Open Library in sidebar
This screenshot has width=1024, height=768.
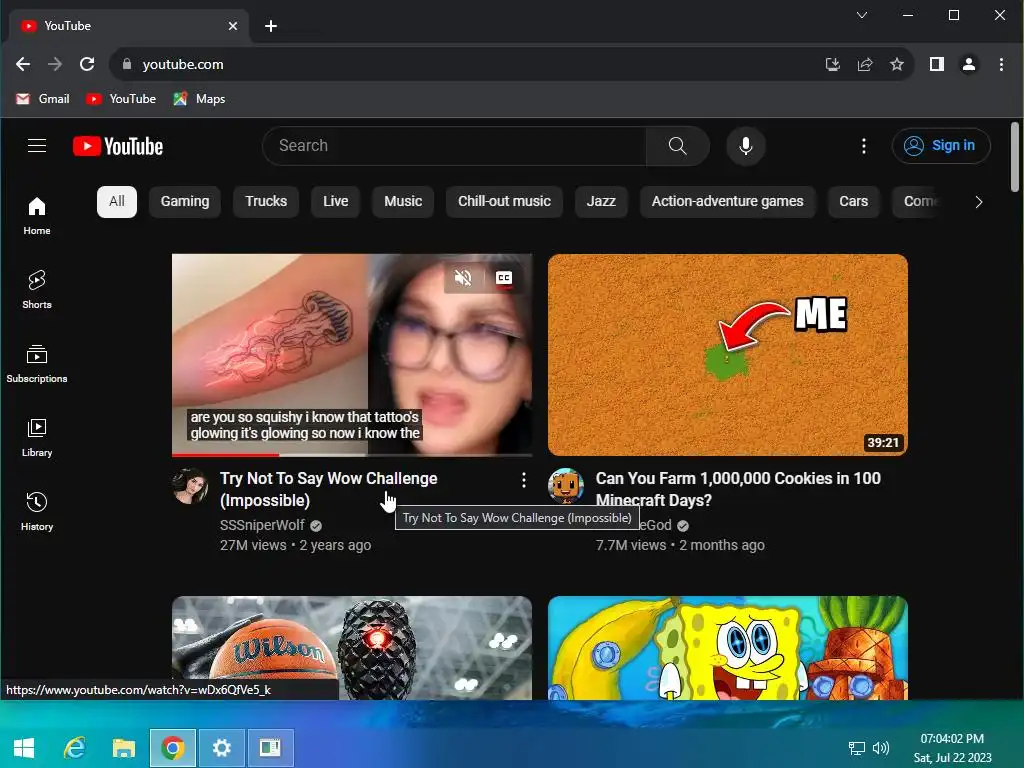(37, 438)
